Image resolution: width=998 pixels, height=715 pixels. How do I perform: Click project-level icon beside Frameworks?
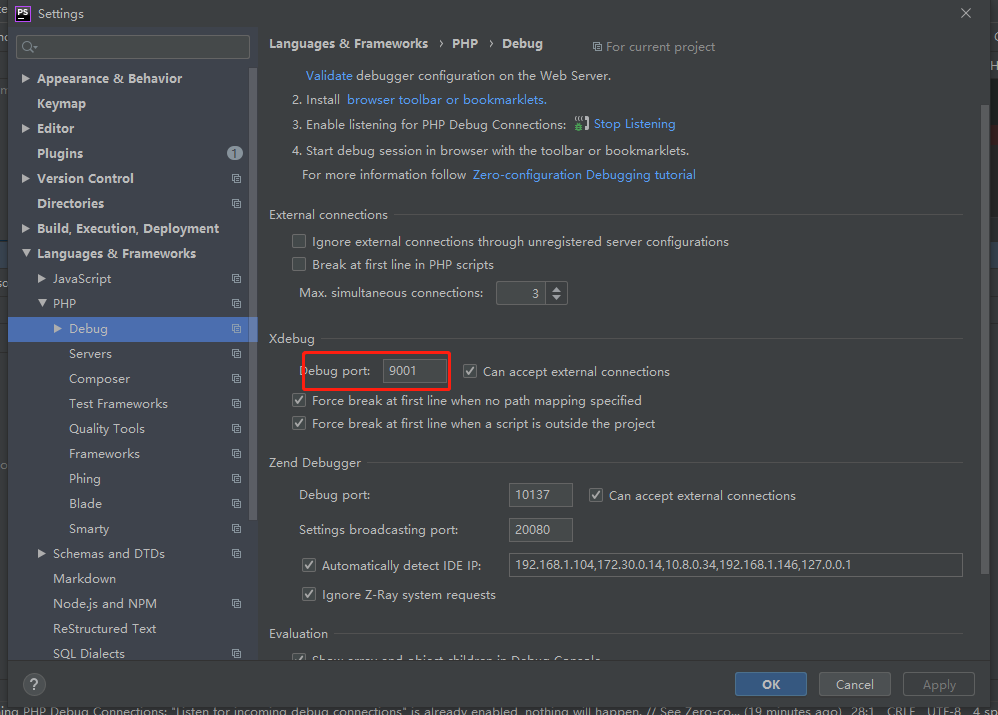[x=236, y=454]
